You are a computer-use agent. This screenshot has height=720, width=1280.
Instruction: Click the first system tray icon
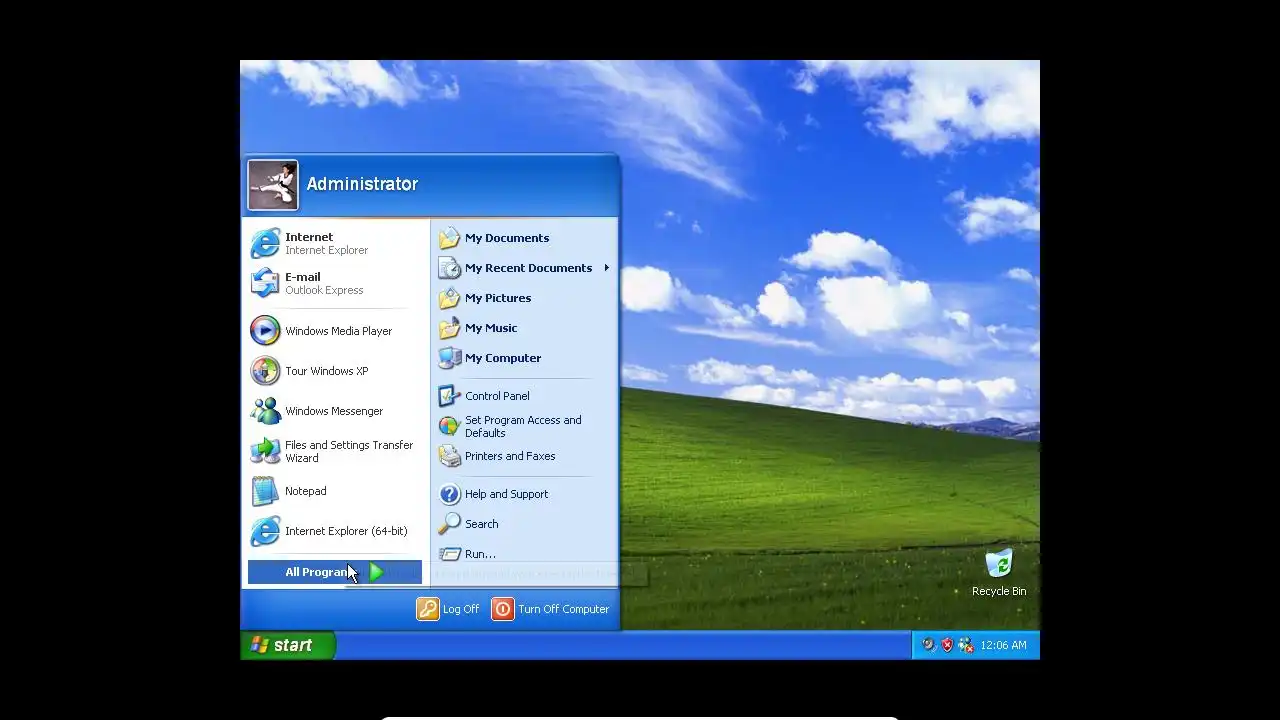(x=928, y=645)
